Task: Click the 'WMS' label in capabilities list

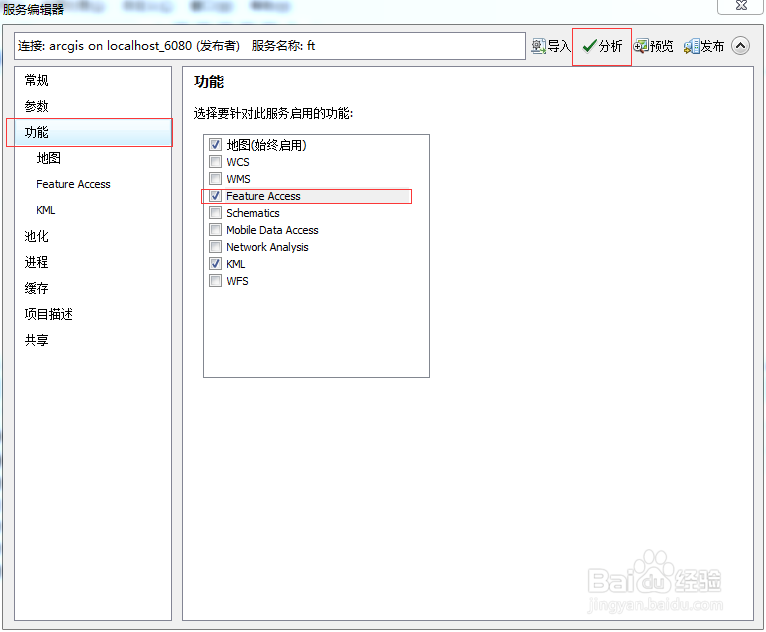Action: click(238, 179)
